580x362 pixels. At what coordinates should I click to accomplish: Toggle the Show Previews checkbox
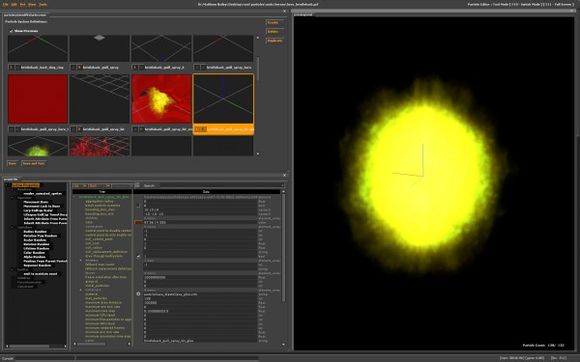[x=11, y=31]
